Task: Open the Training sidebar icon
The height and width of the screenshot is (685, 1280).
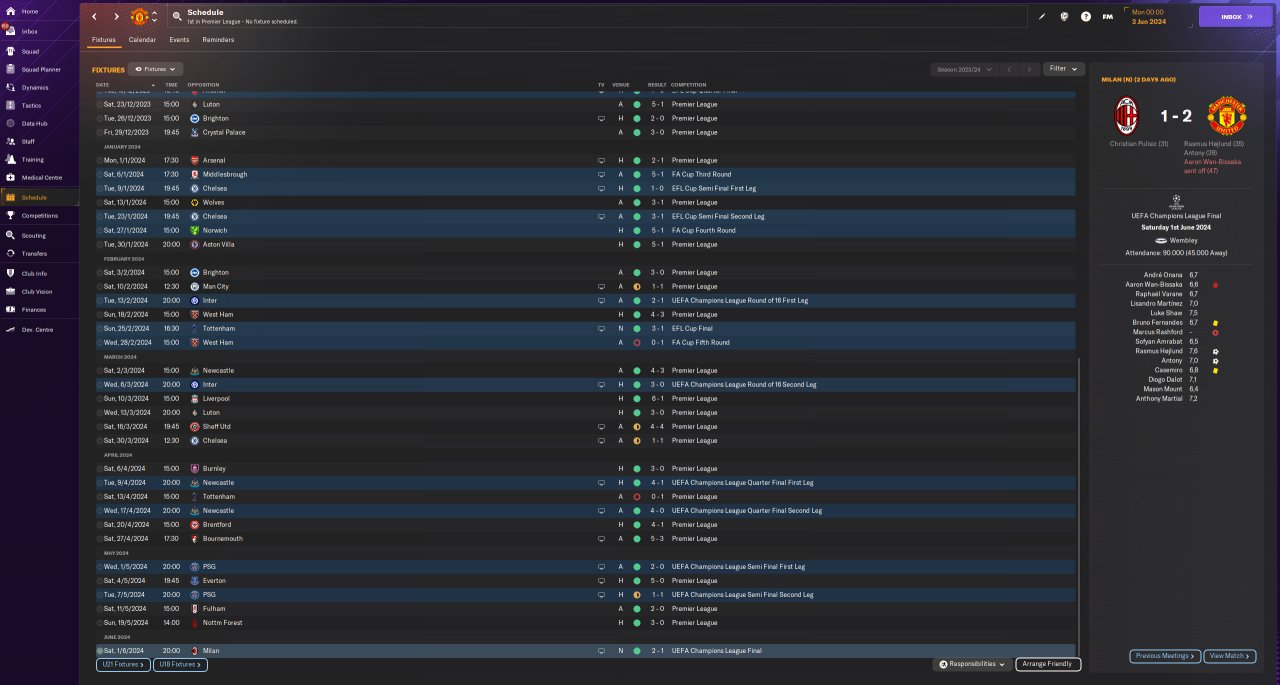Action: pyautogui.click(x=10, y=159)
